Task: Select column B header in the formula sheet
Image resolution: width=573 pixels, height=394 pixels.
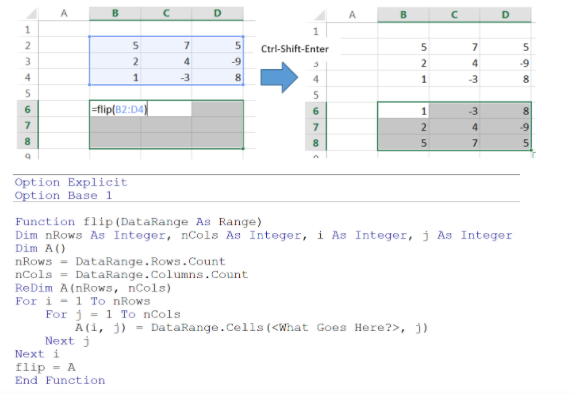Action: (115, 14)
